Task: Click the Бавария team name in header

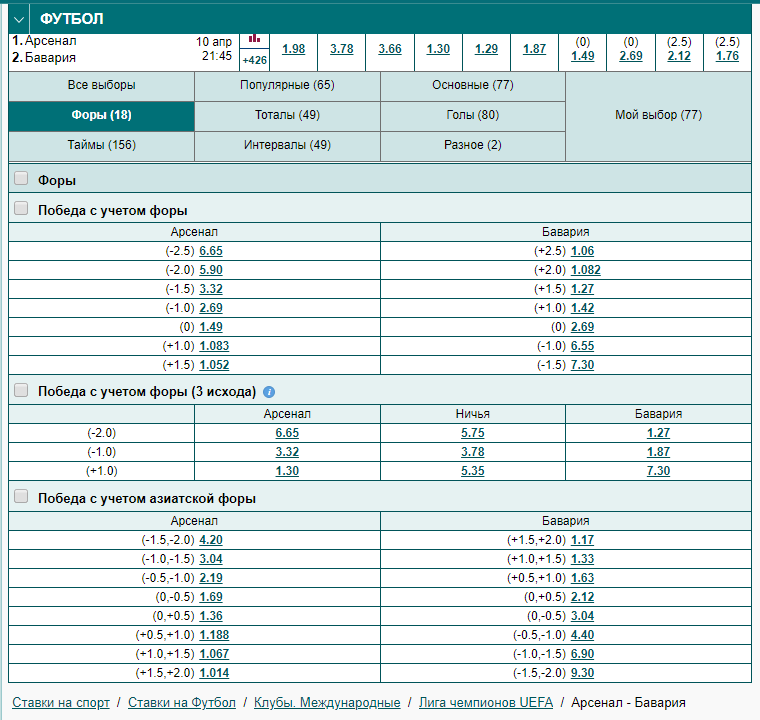Action: coord(50,58)
